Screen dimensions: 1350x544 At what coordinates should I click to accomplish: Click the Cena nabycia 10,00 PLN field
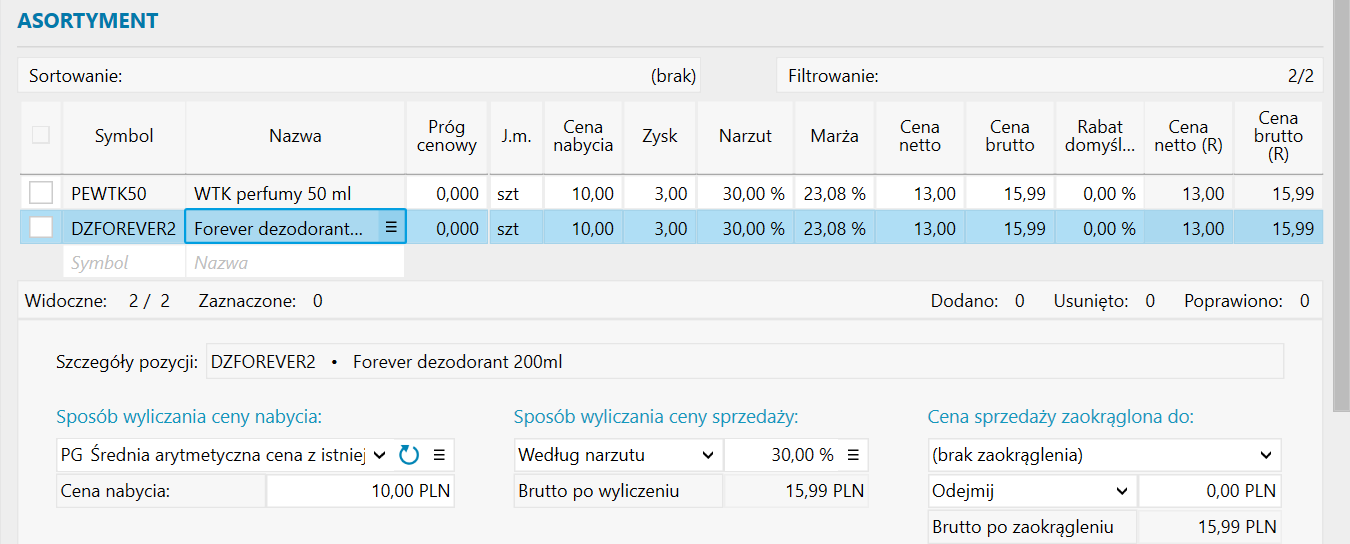[360, 491]
